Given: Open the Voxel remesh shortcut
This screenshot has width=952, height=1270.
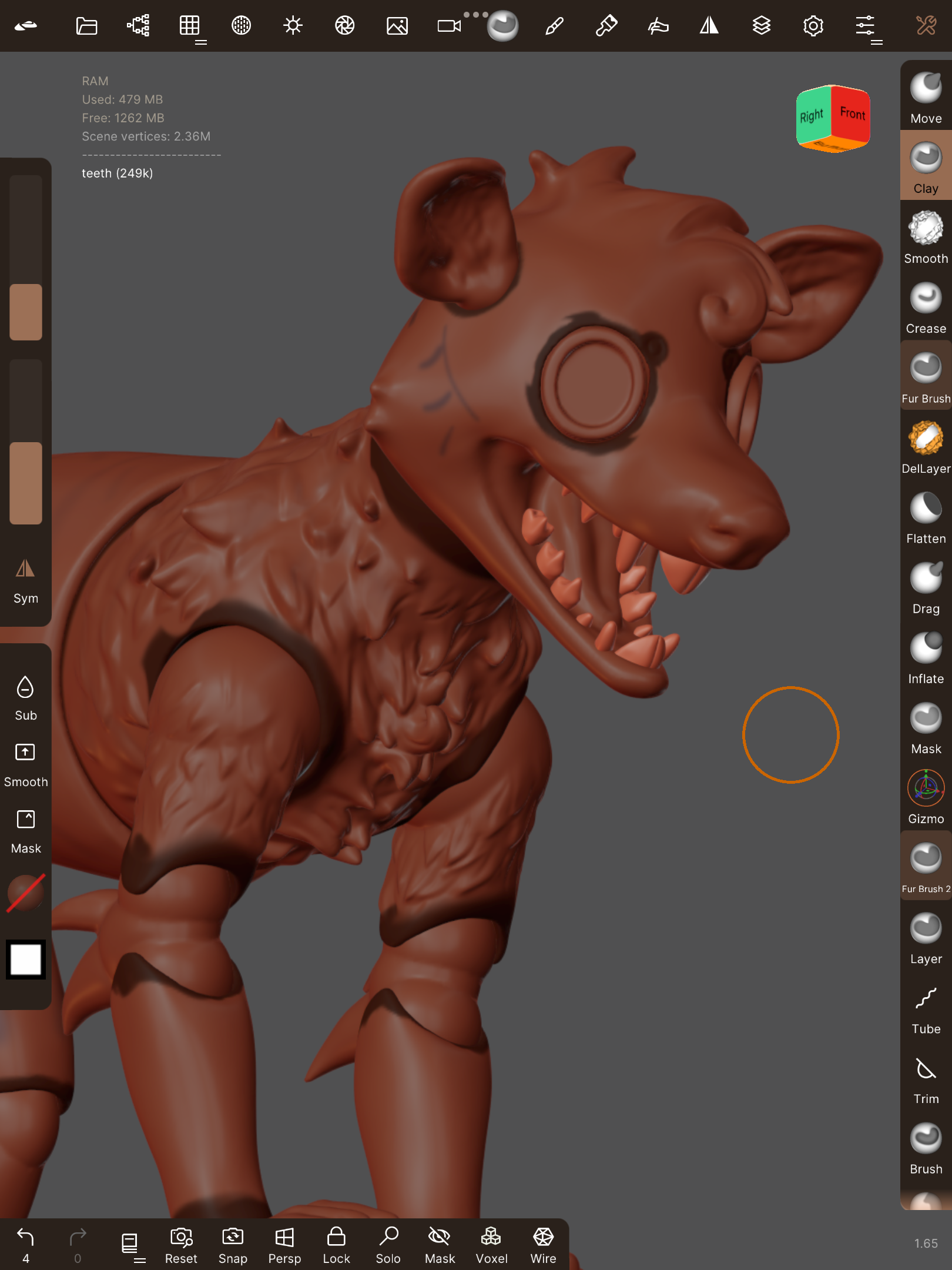Looking at the screenshot, I should pyautogui.click(x=491, y=1245).
